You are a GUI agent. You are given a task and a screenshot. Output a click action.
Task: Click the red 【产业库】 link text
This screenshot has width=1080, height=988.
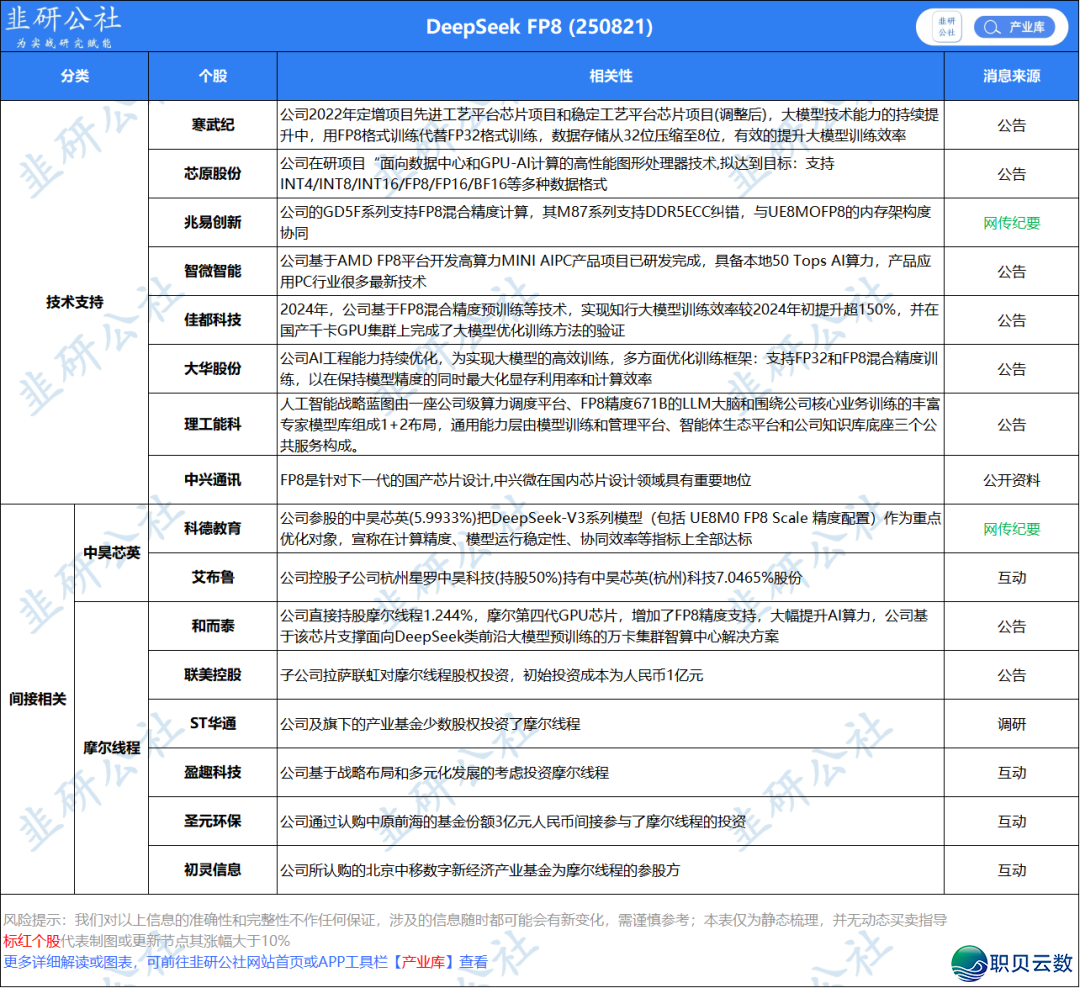tap(424, 962)
